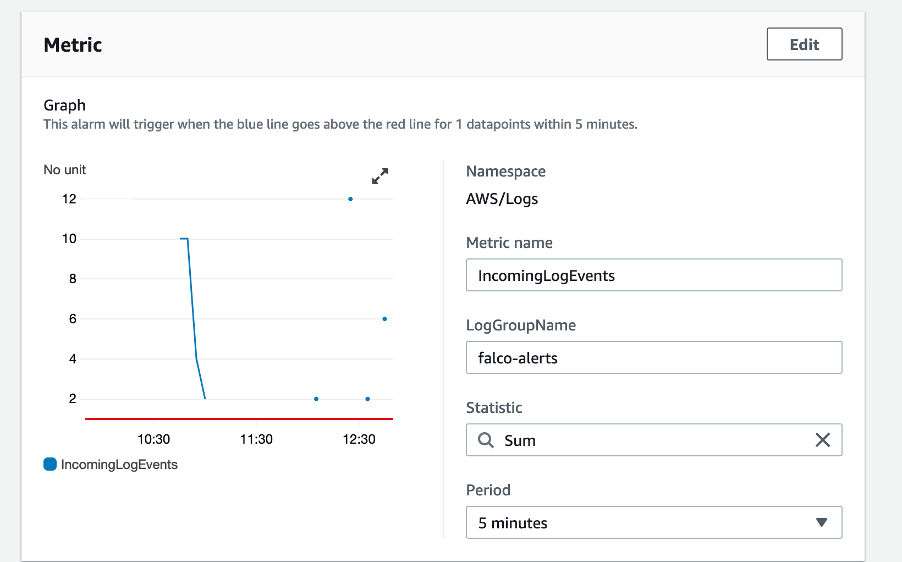The width and height of the screenshot is (902, 562).
Task: Click the Edit button
Action: point(804,44)
